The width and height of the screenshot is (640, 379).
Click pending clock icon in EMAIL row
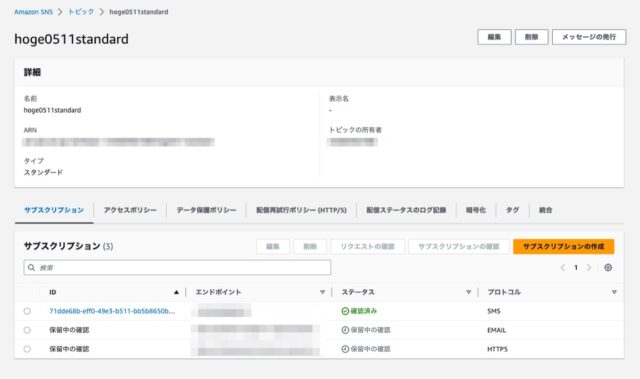345,330
